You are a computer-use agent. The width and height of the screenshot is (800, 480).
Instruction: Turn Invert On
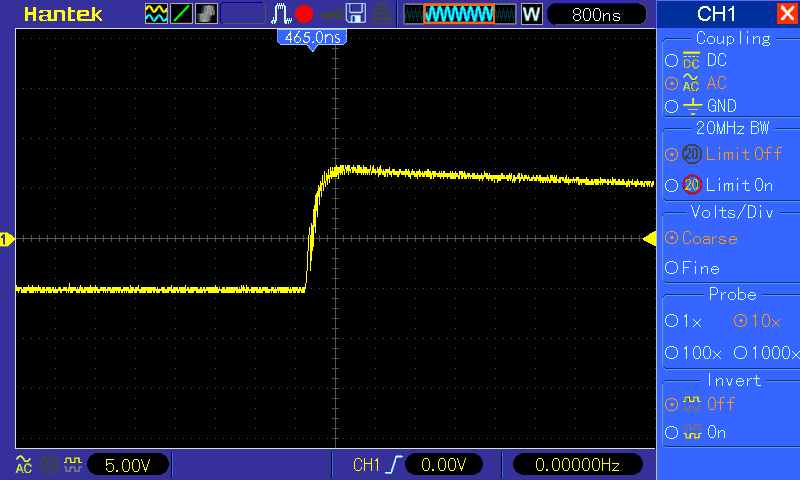(696, 433)
